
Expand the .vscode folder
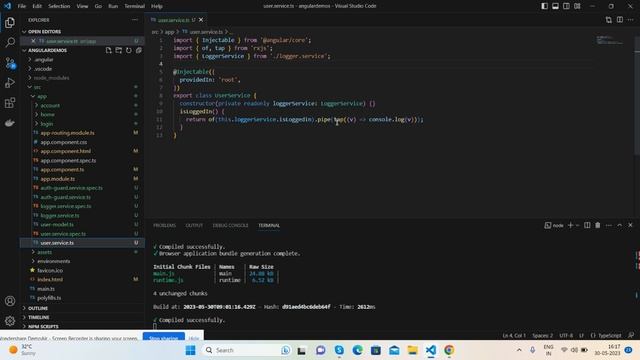click(82, 69)
